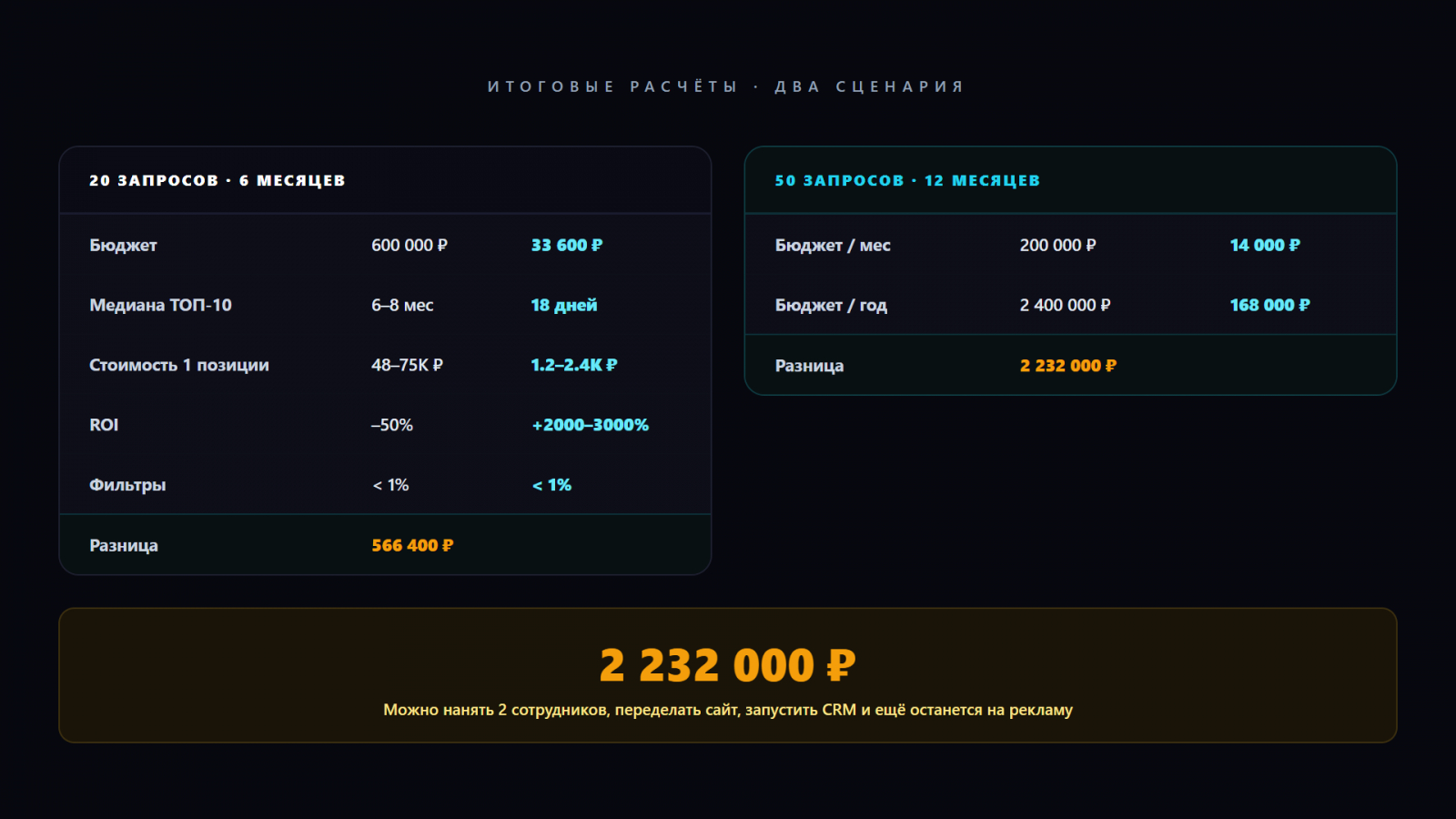This screenshot has height=819, width=1456.
Task: Click the 2 232 000 ₽ difference in right table
Action: (x=1067, y=365)
